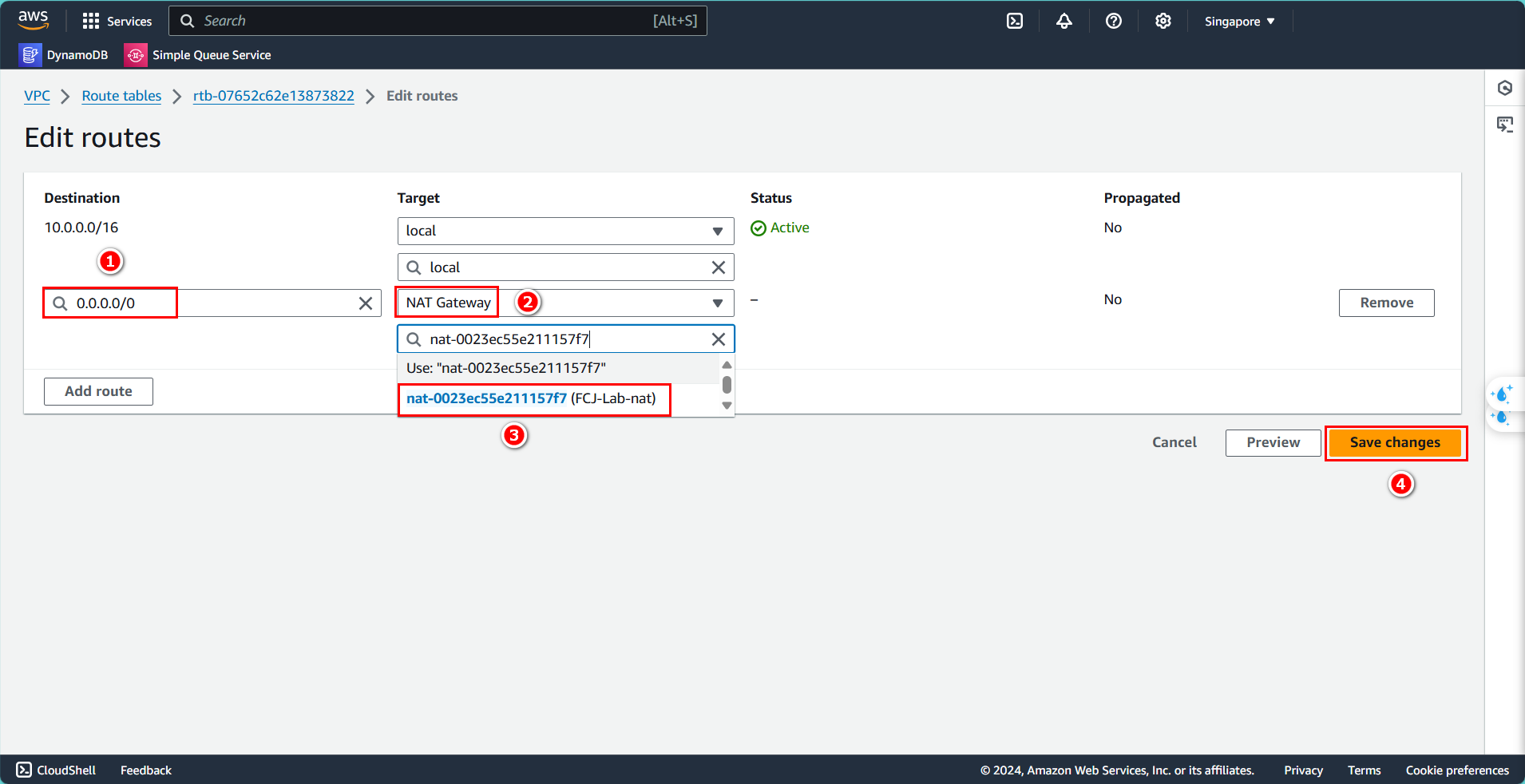Open settings gear in top bar
Viewport: 1525px width, 784px height.
(1163, 21)
